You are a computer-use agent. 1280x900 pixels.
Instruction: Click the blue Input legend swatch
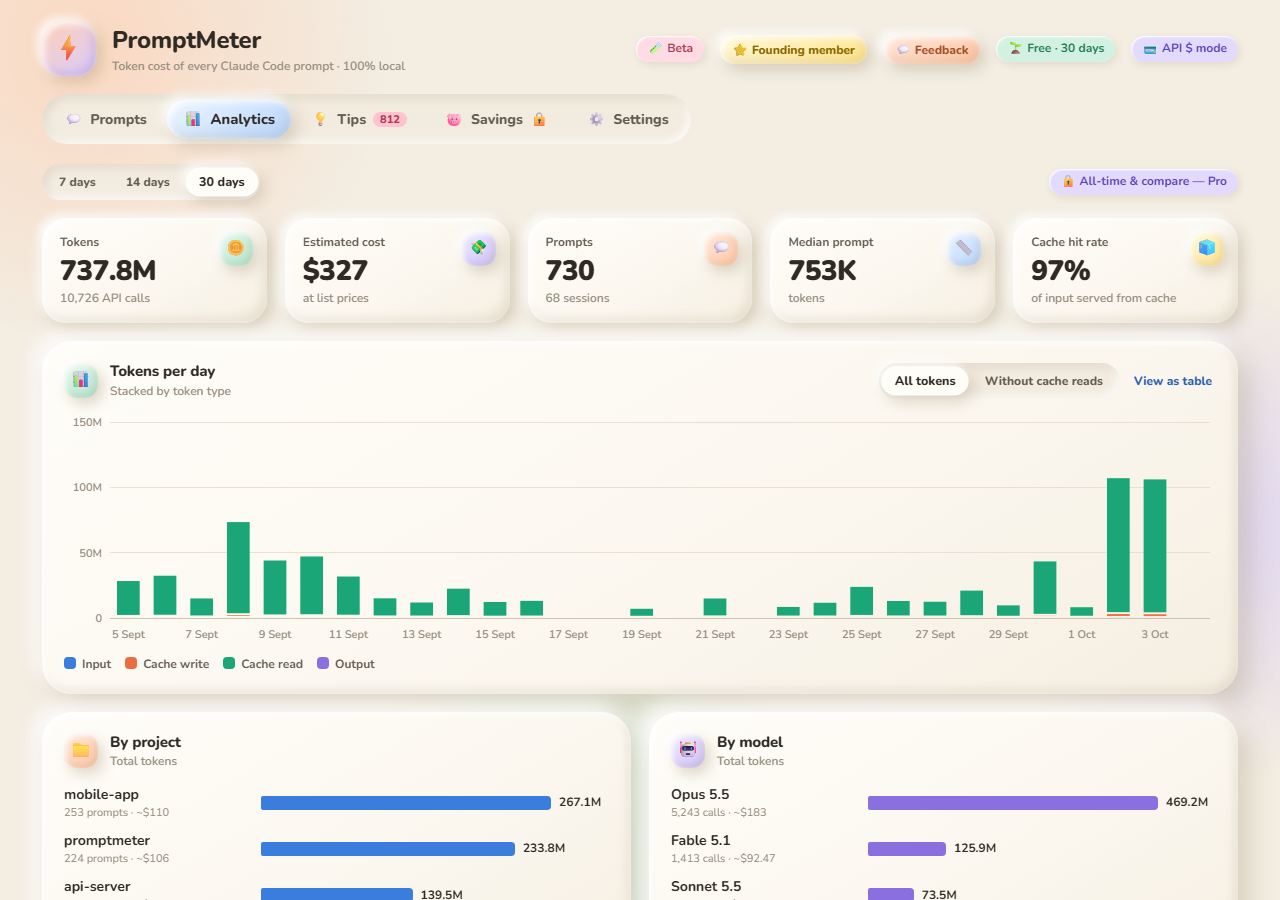tap(70, 663)
